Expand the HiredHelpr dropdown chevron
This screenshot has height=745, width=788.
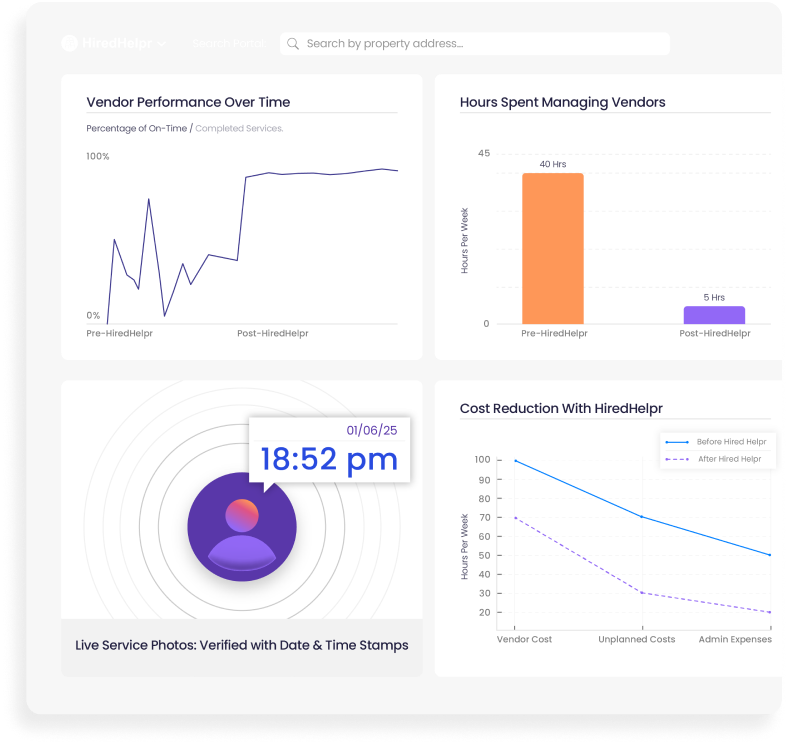point(161,44)
